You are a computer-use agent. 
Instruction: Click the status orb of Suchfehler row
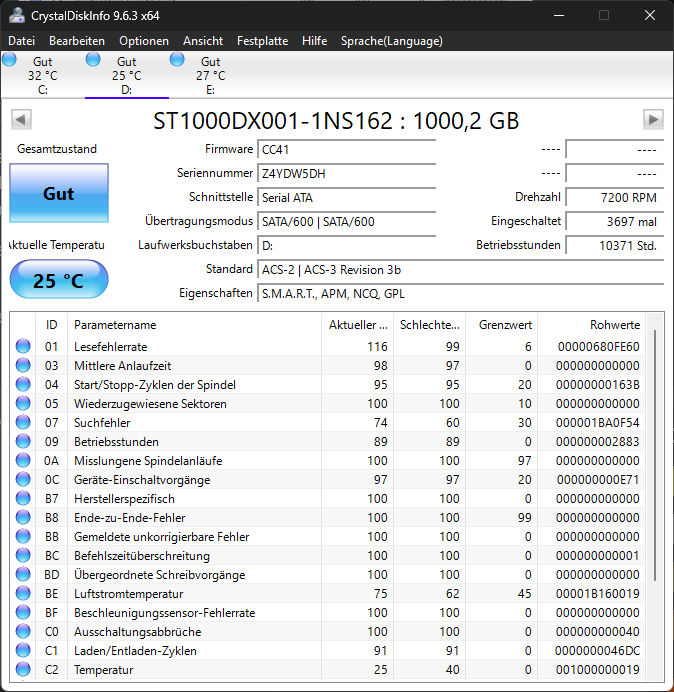[x=23, y=422]
